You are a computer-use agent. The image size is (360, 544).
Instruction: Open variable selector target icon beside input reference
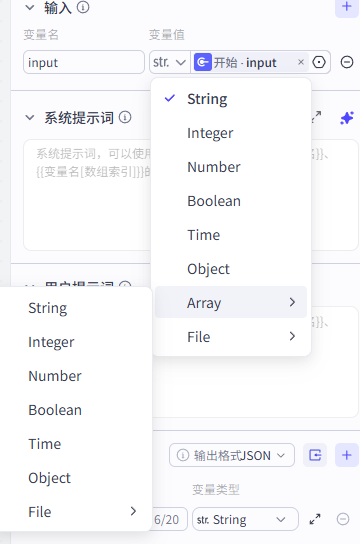click(319, 62)
